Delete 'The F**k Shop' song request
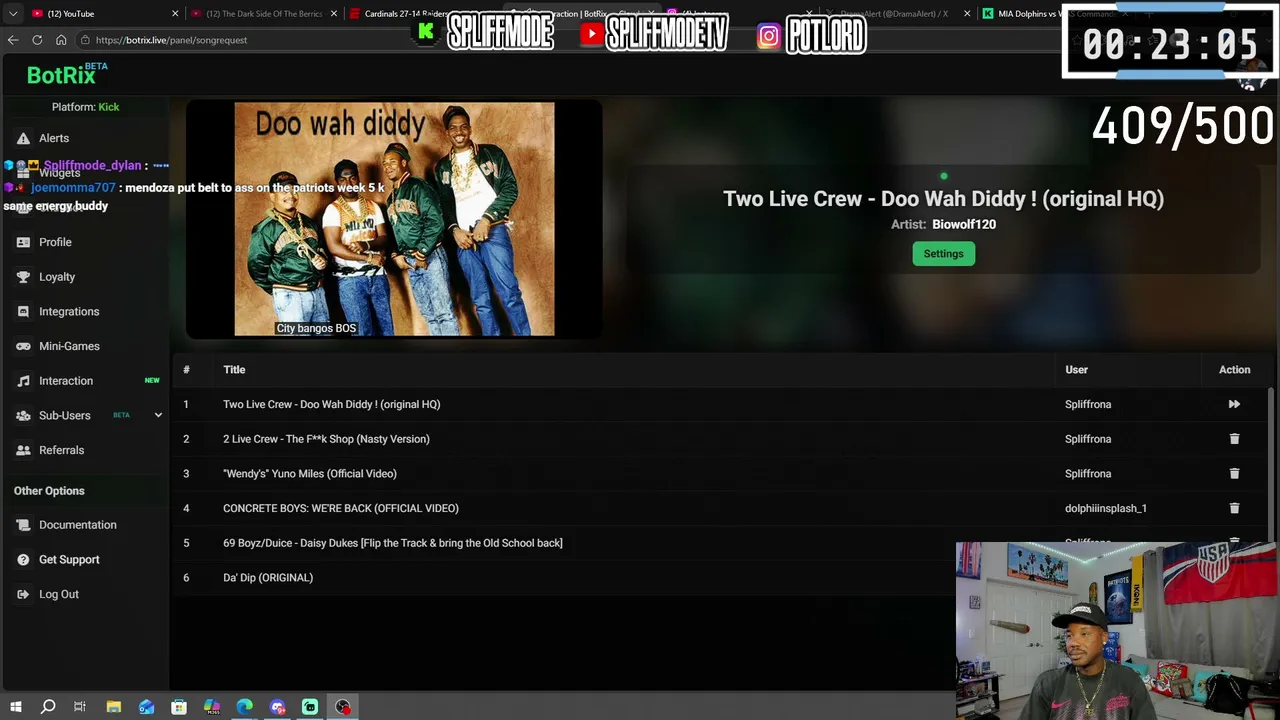This screenshot has height=720, width=1280. [x=1234, y=439]
